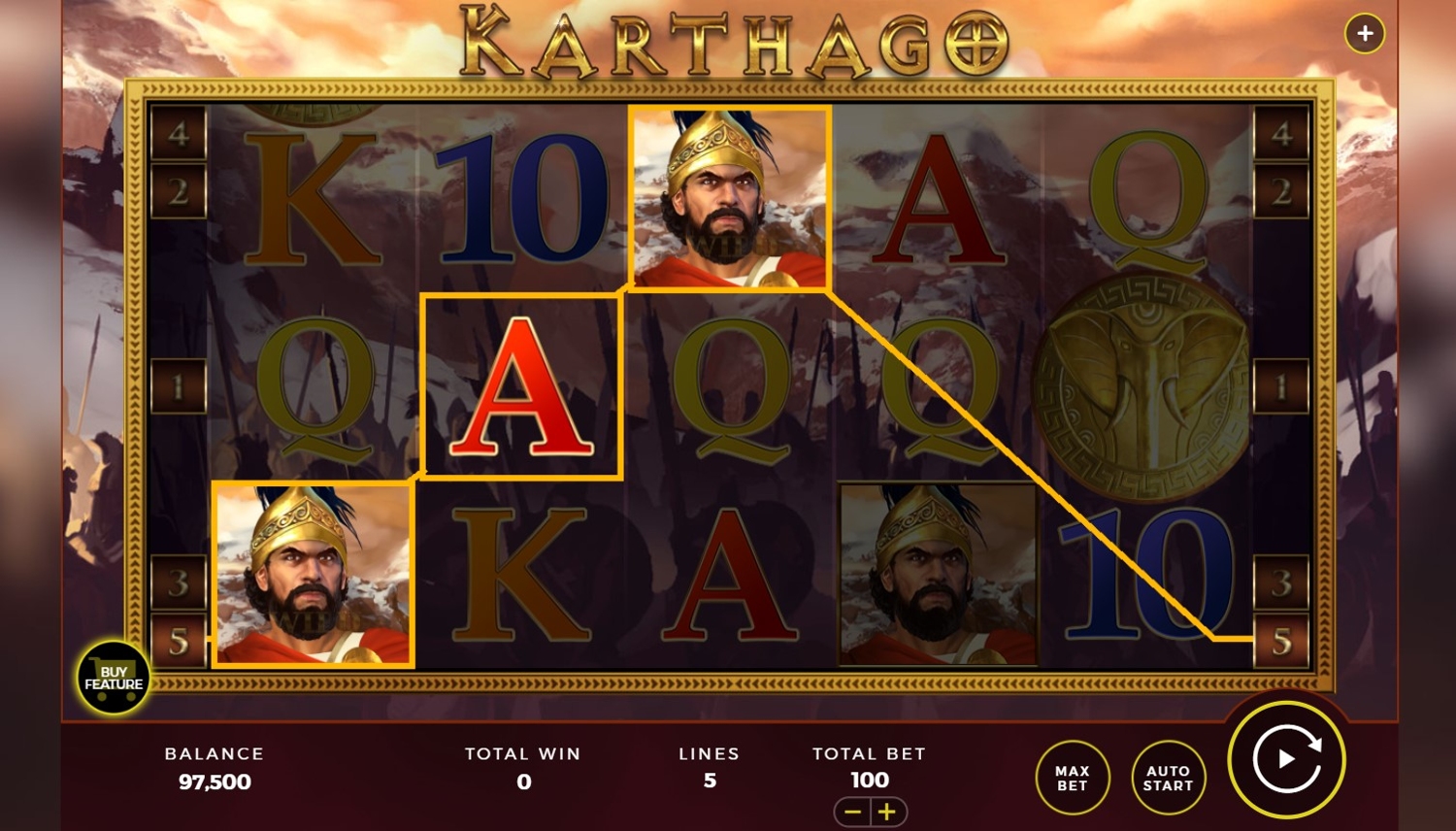Expand the plus menu in top corner
This screenshot has height=831, width=1456.
click(1364, 34)
